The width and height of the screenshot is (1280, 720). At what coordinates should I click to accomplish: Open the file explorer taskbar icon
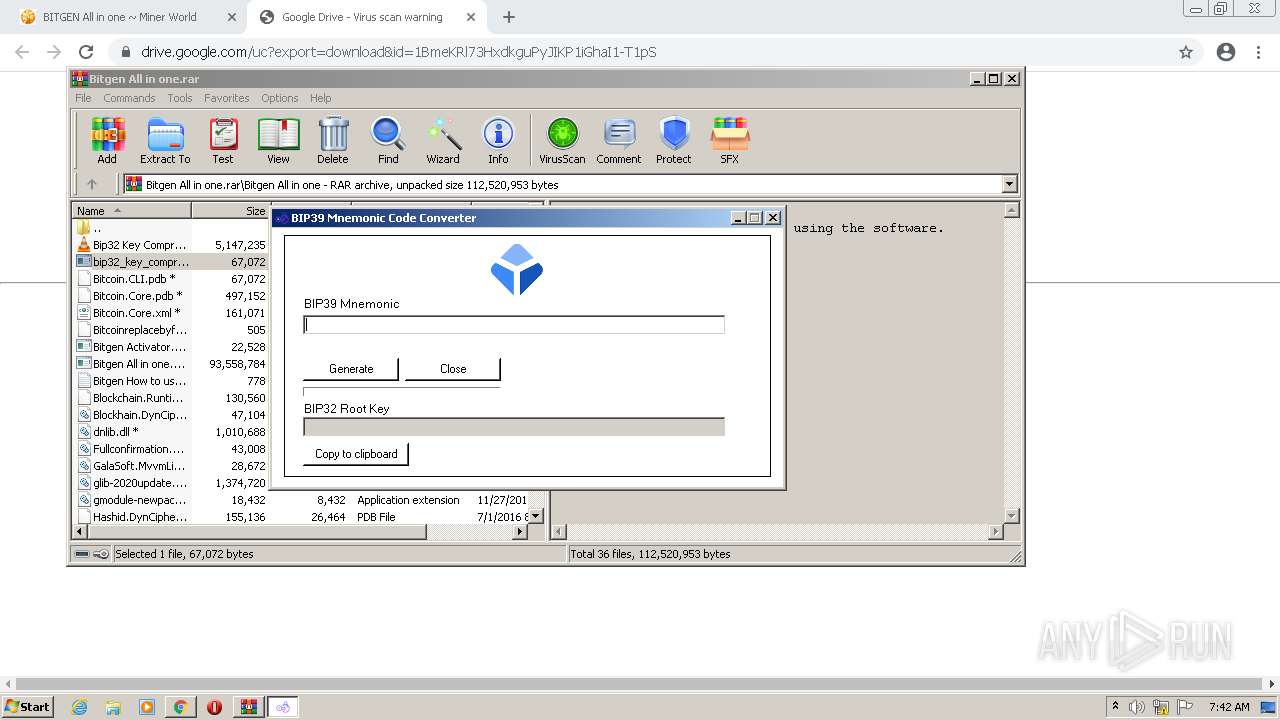coord(113,707)
